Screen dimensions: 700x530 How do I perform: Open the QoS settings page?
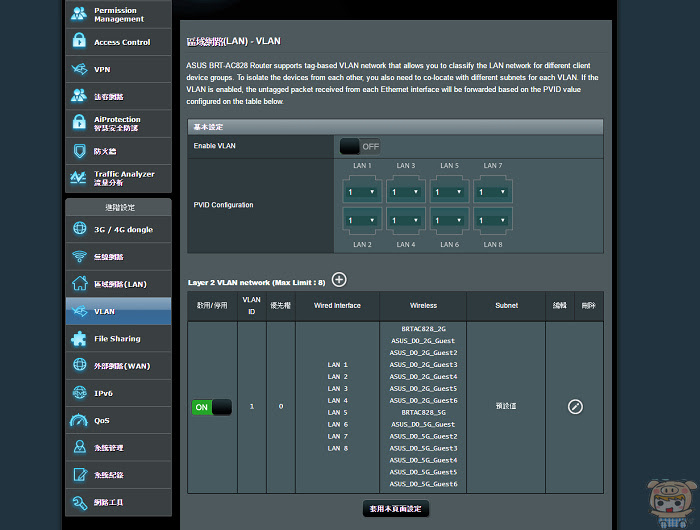tap(118, 420)
